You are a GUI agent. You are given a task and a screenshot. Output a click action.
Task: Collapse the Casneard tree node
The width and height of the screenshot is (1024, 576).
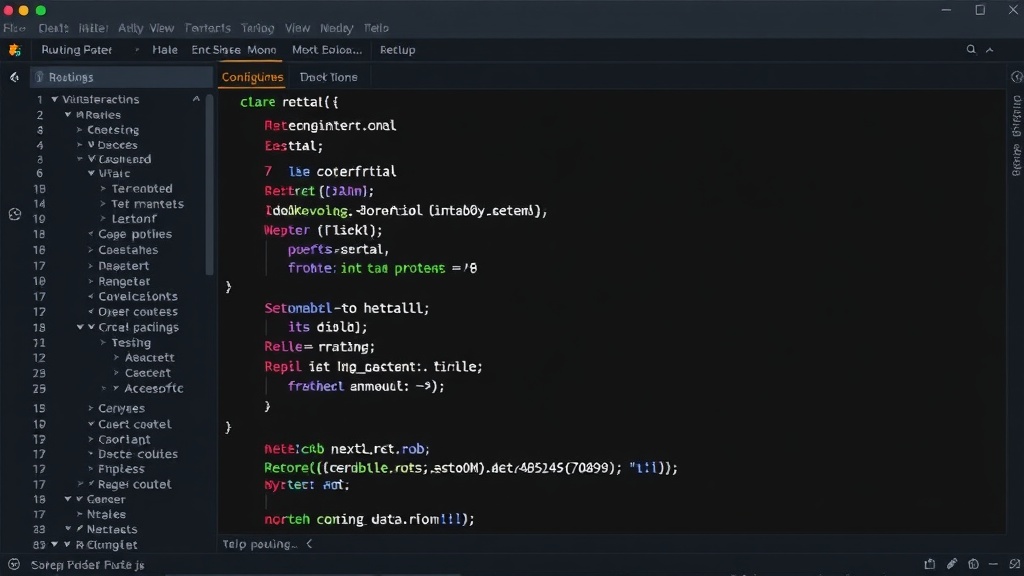tap(80, 159)
